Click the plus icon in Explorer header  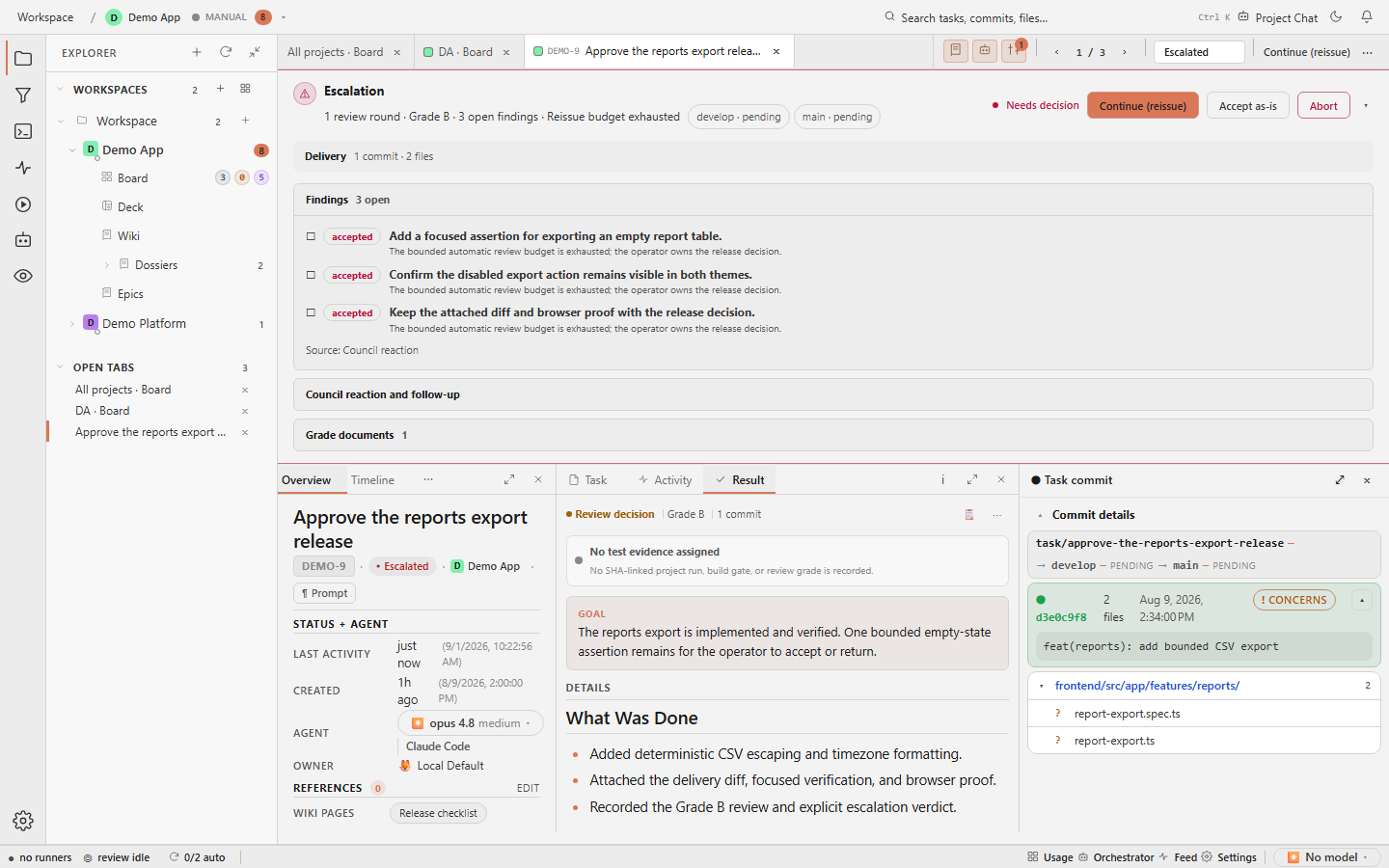pos(197,52)
